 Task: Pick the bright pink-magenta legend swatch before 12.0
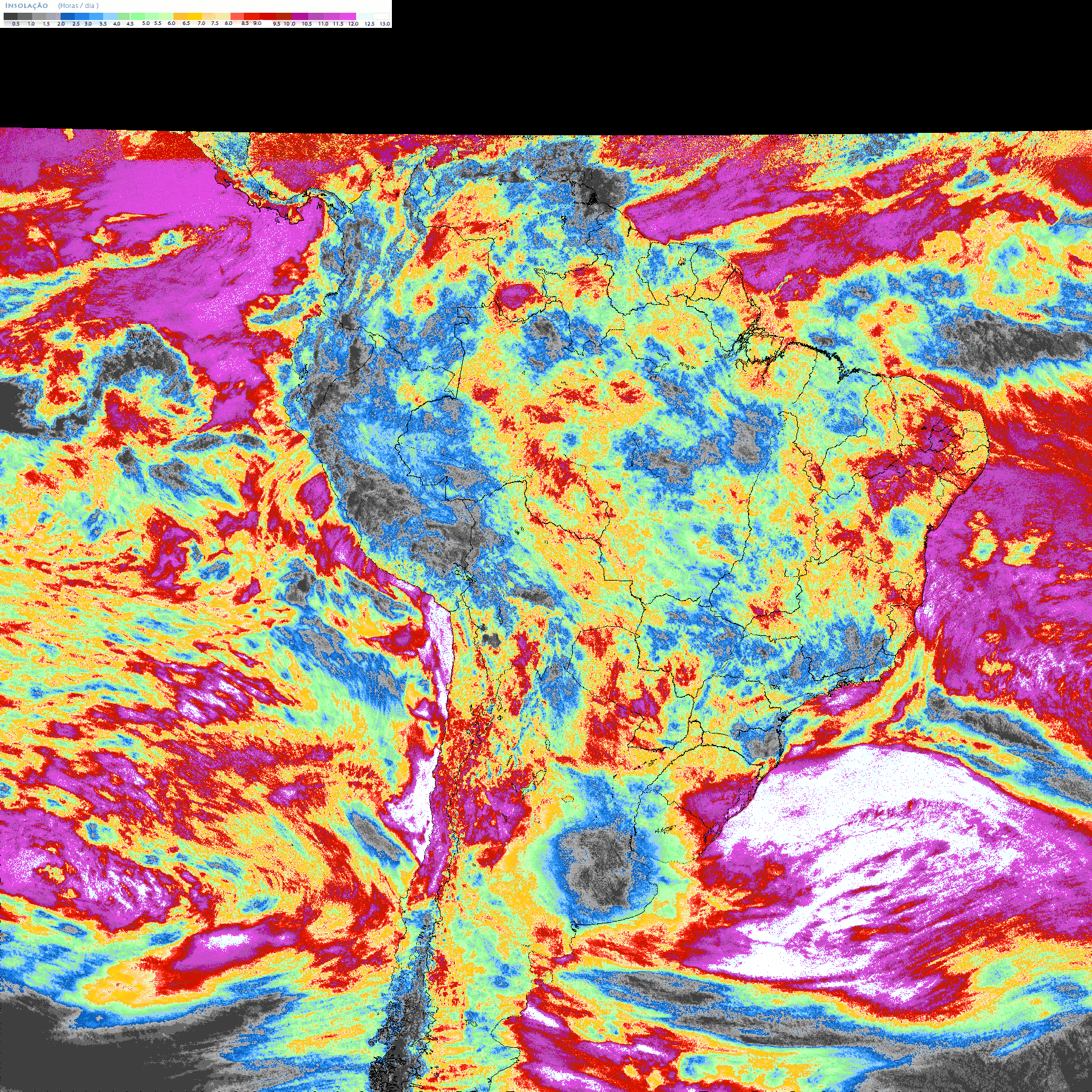(x=348, y=16)
